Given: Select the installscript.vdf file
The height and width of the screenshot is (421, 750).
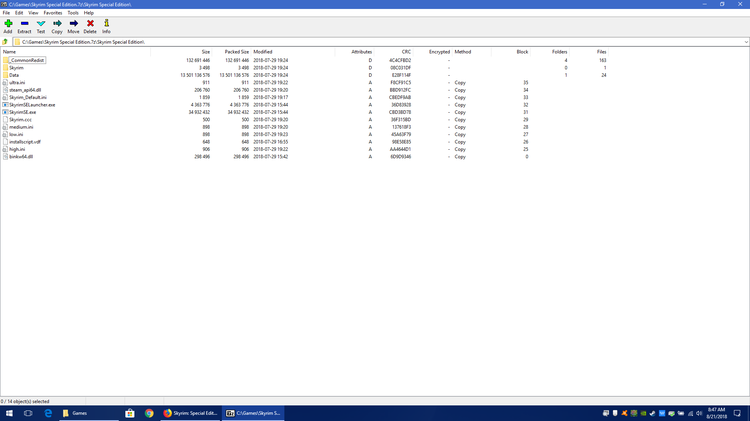Looking at the screenshot, I should point(25,142).
